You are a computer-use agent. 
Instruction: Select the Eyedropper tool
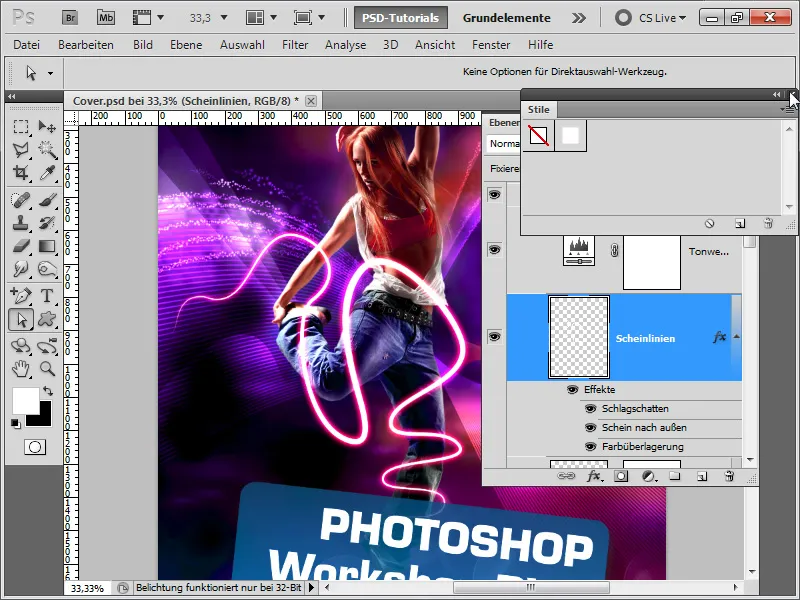47,173
